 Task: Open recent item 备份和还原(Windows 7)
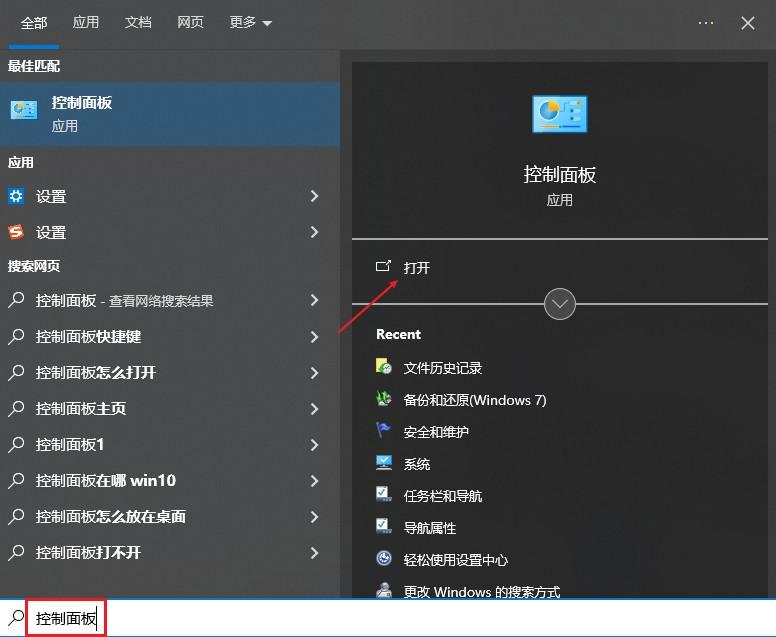coord(475,400)
